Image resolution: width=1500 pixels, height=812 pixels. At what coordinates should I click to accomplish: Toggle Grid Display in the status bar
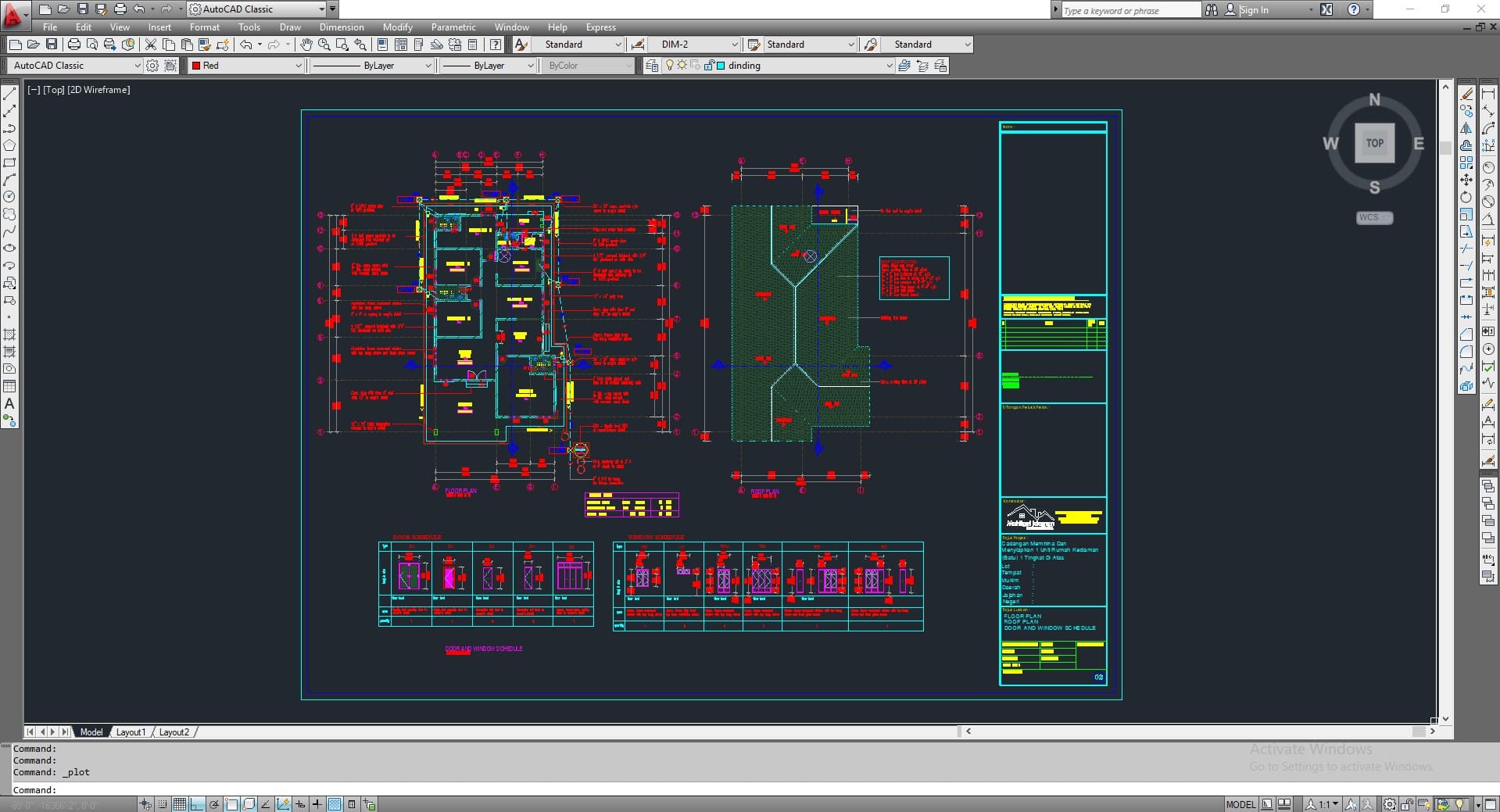[179, 804]
